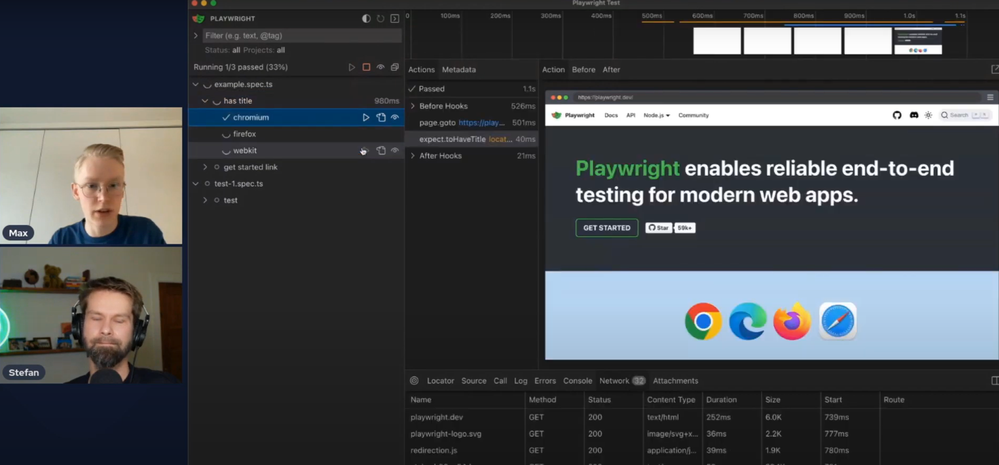The height and width of the screenshot is (465, 999).
Task: Toggle watch eye on webkit row
Action: click(x=394, y=150)
